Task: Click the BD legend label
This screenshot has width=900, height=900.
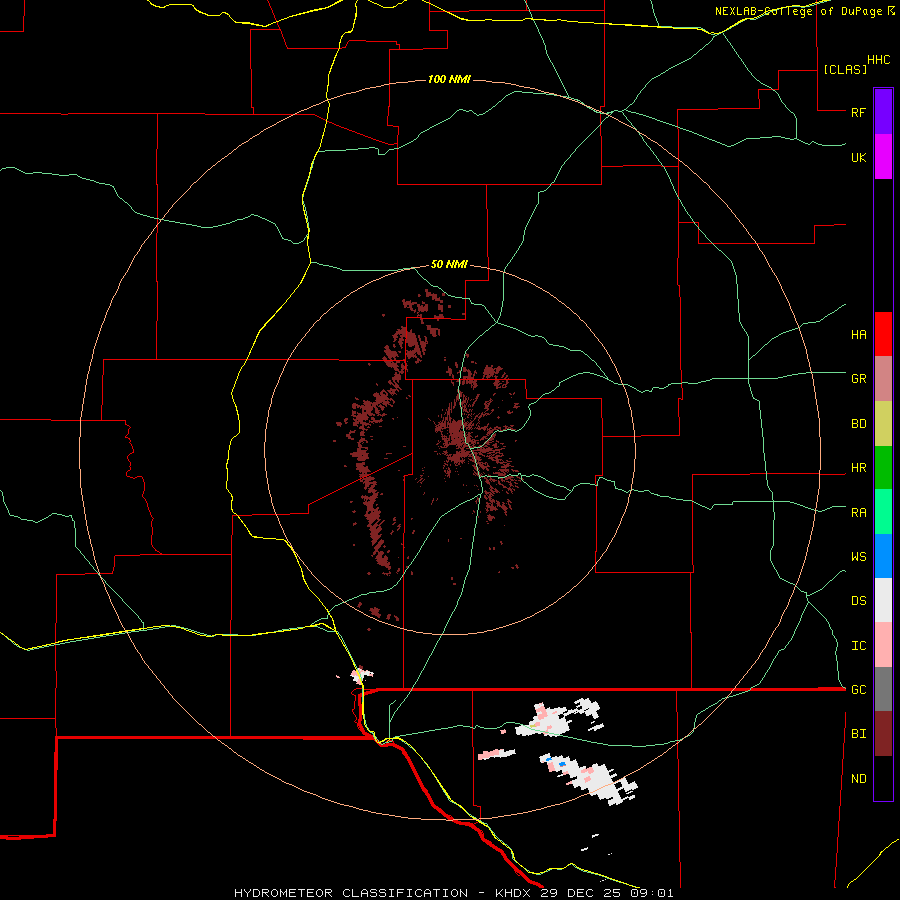Action: pos(858,424)
